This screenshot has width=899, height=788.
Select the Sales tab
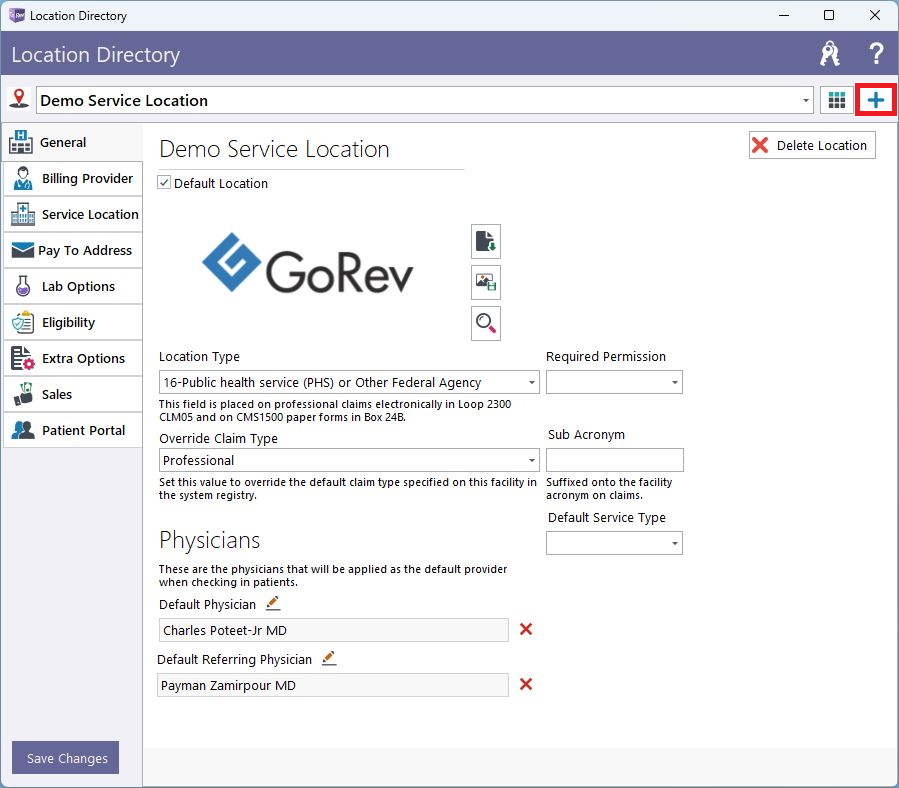tap(72, 394)
